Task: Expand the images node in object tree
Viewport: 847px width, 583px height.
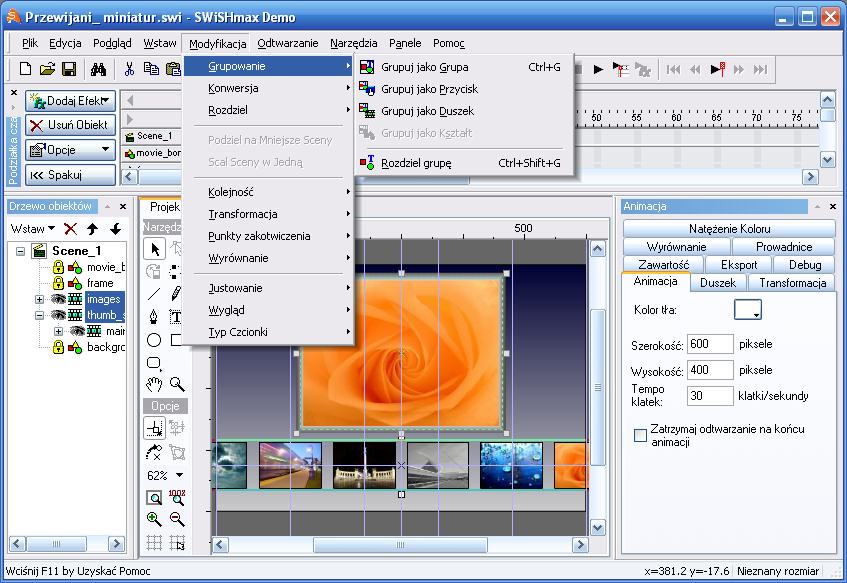Action: pyautogui.click(x=40, y=299)
